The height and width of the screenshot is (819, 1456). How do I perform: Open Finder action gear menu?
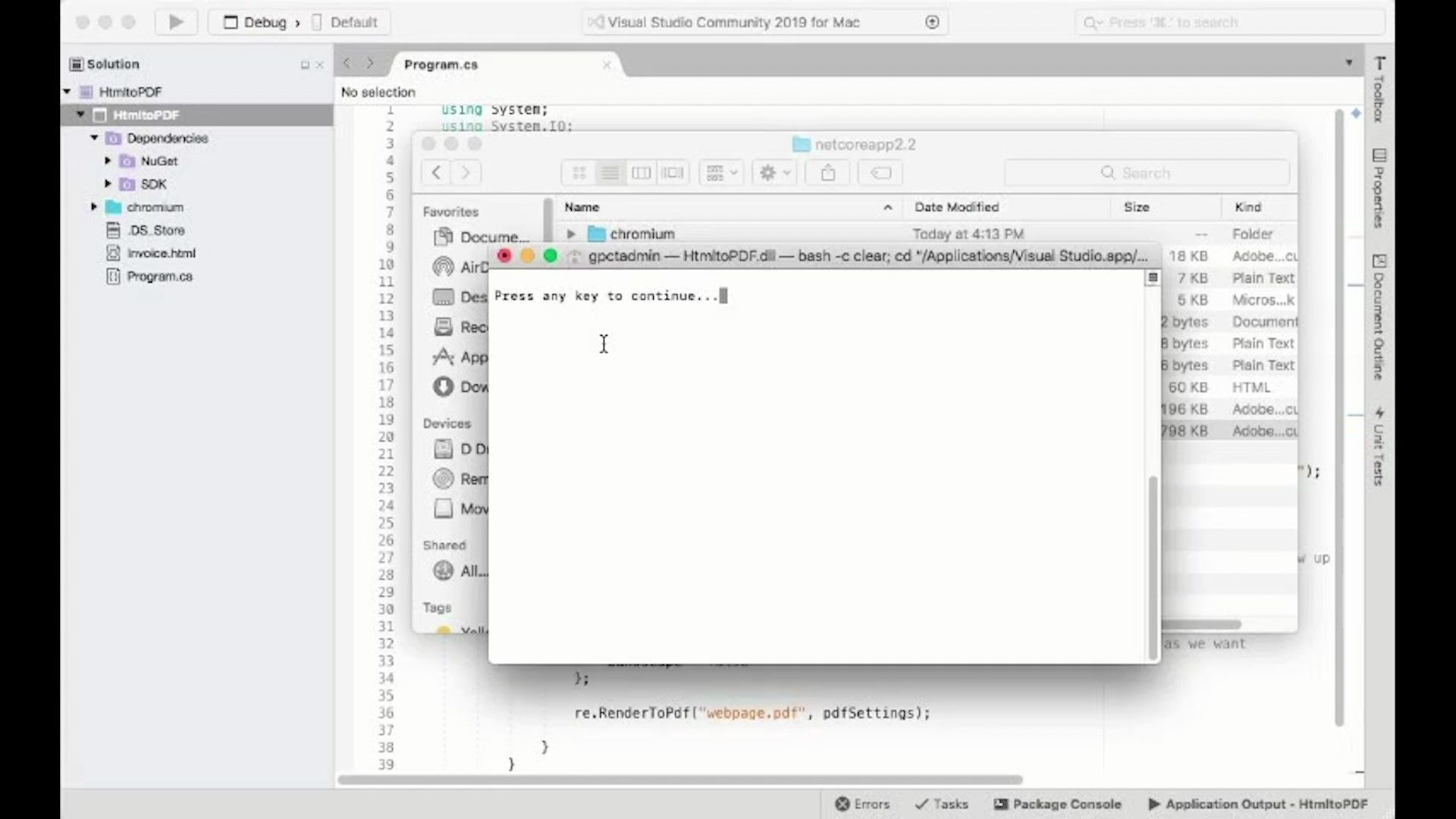[x=774, y=173]
